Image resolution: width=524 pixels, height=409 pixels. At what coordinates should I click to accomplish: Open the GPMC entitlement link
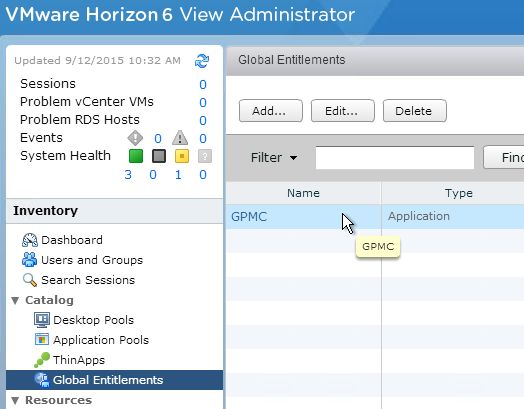tap(249, 217)
